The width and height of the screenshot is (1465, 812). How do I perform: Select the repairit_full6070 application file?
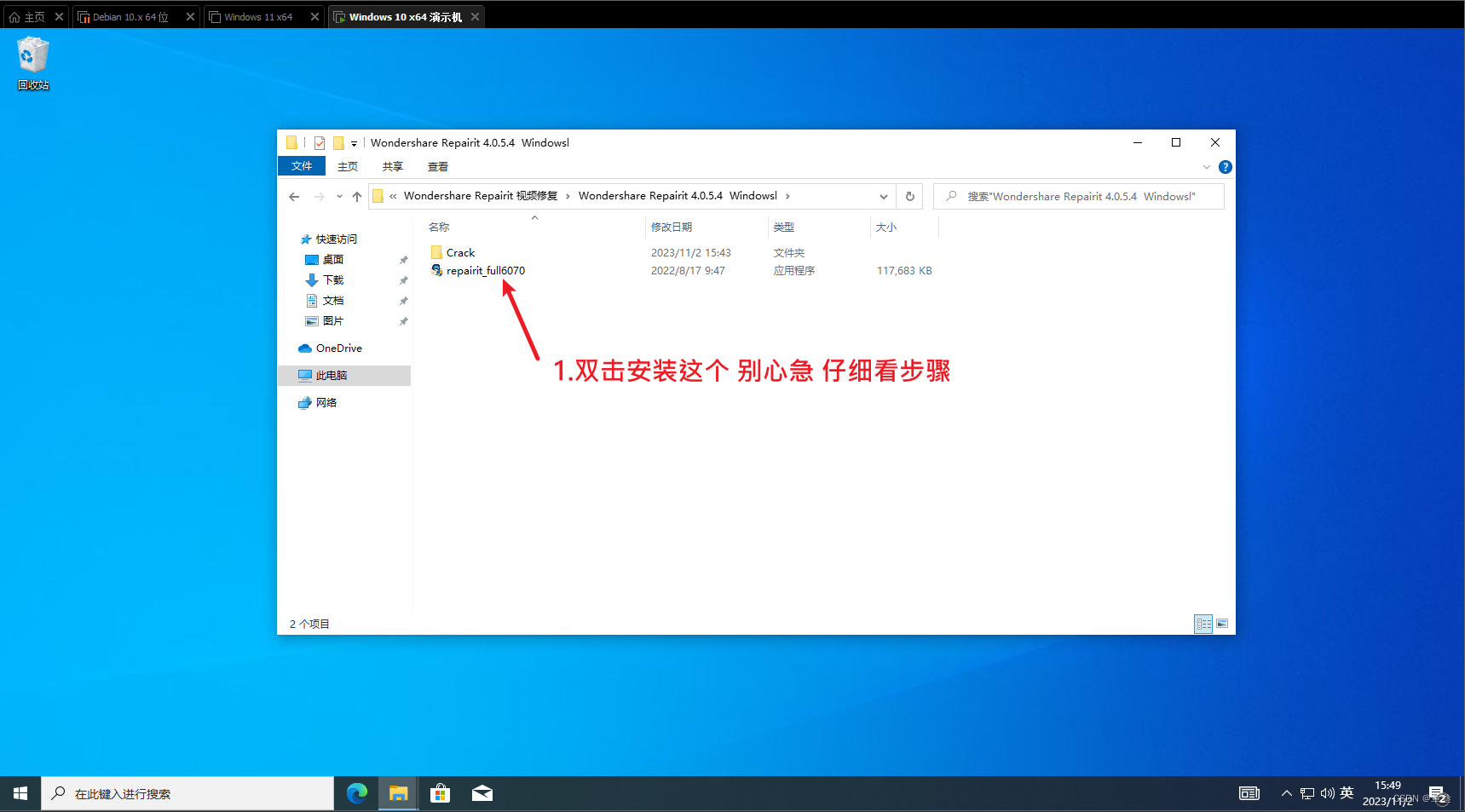coord(486,271)
